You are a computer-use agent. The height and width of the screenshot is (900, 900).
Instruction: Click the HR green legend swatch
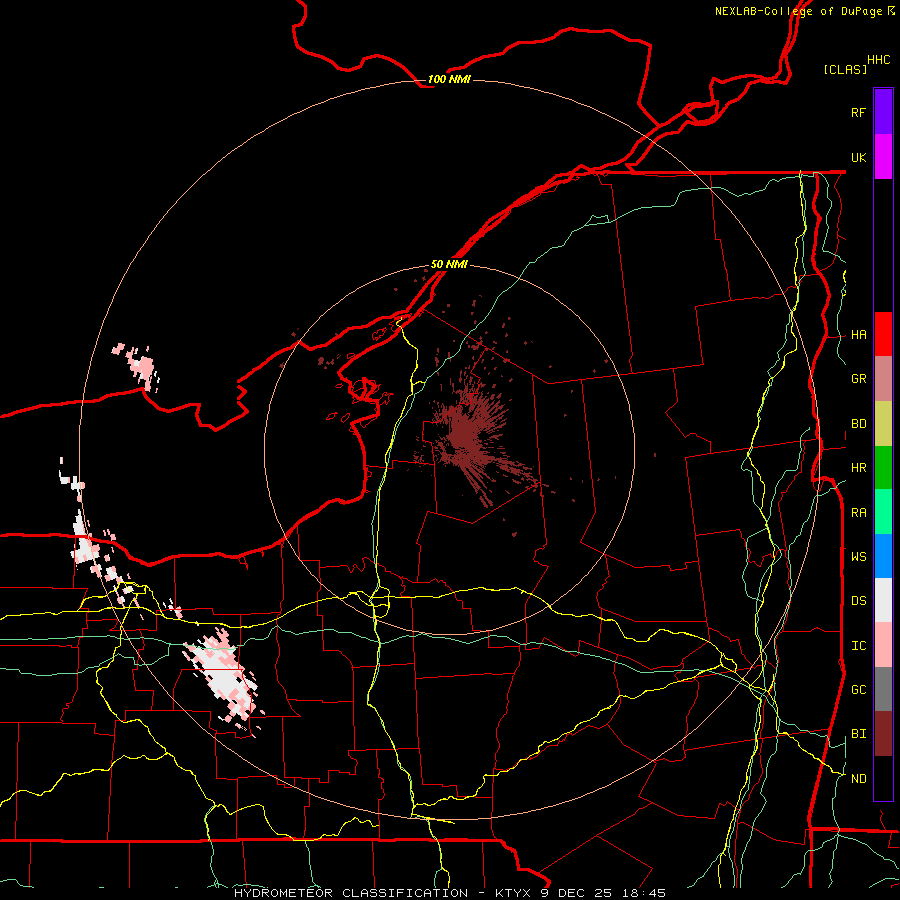click(x=883, y=468)
